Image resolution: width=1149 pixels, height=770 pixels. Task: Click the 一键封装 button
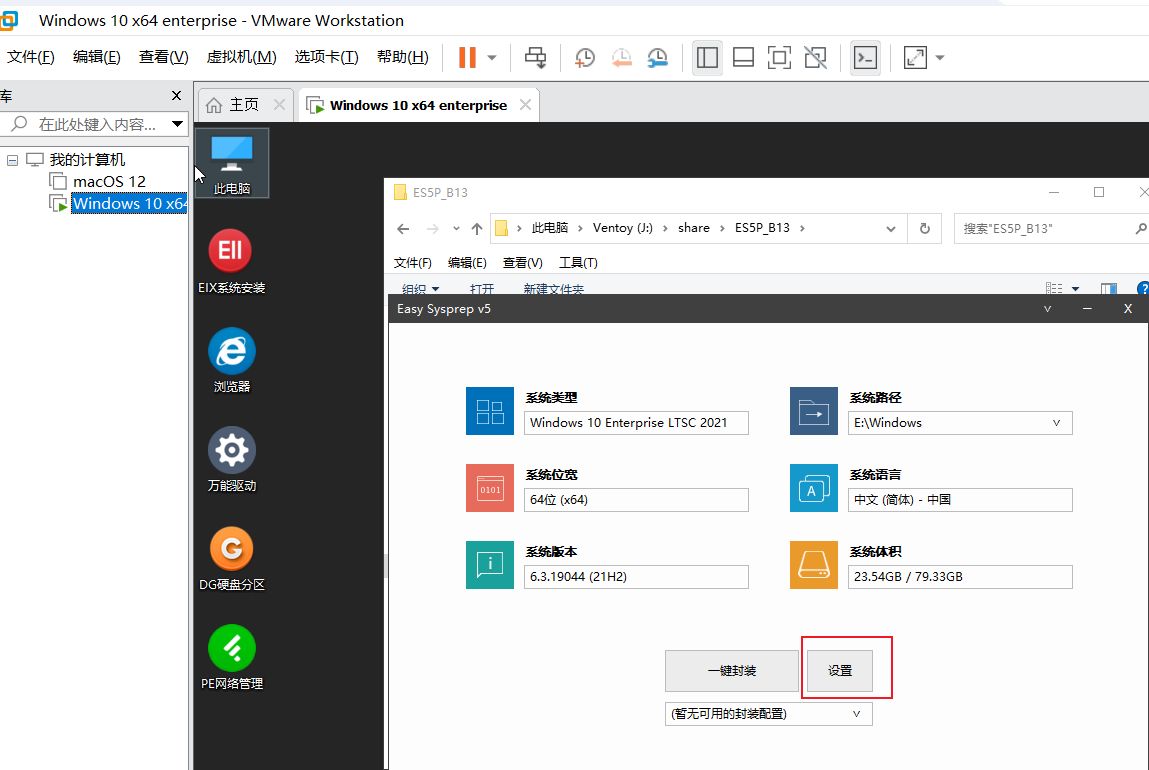(x=731, y=671)
